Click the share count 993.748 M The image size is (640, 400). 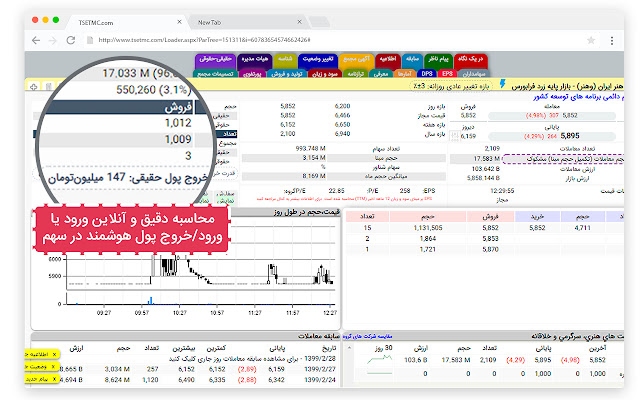pyautogui.click(x=310, y=148)
